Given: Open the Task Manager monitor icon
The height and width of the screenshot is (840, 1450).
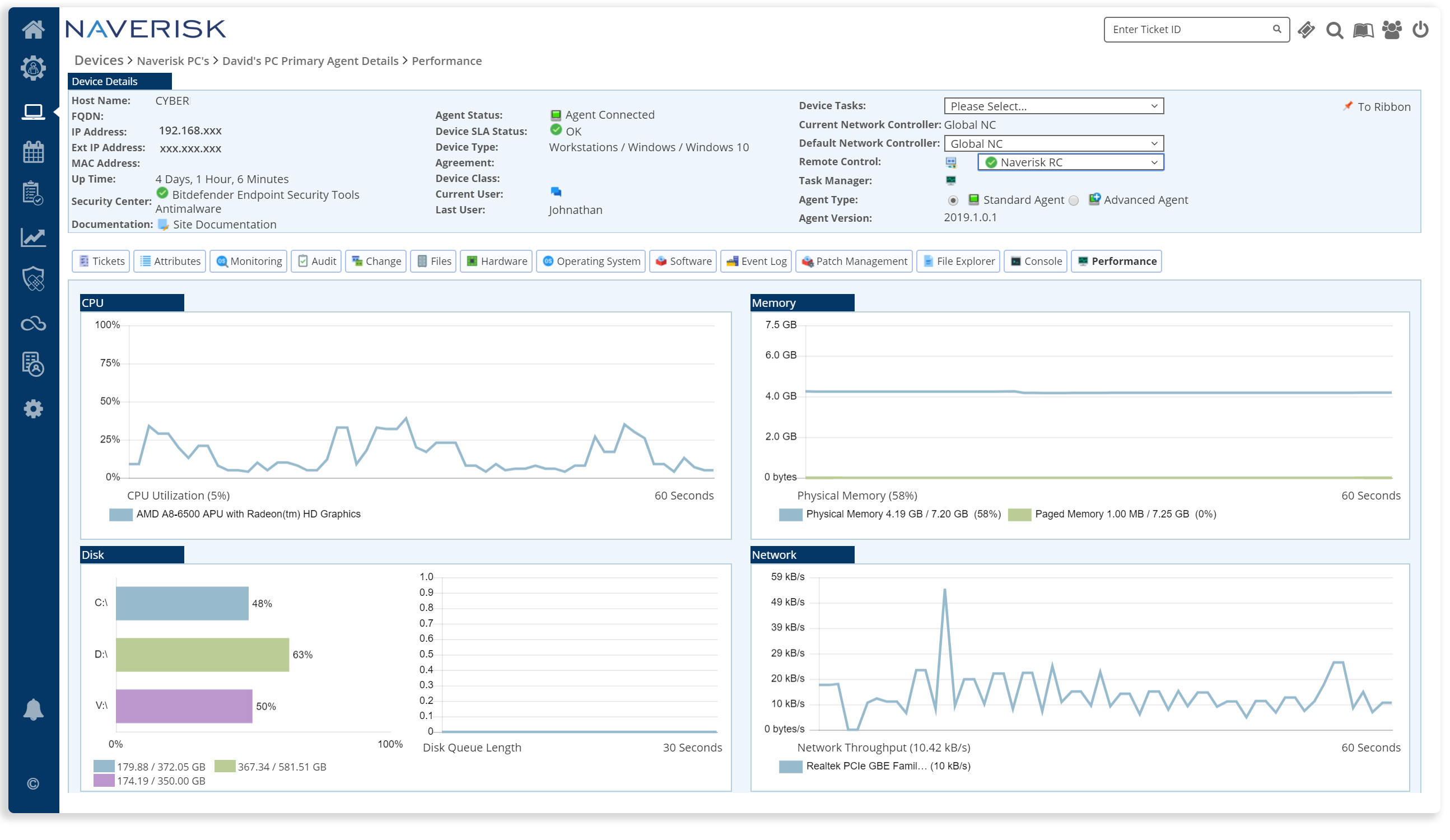Looking at the screenshot, I should point(951,181).
